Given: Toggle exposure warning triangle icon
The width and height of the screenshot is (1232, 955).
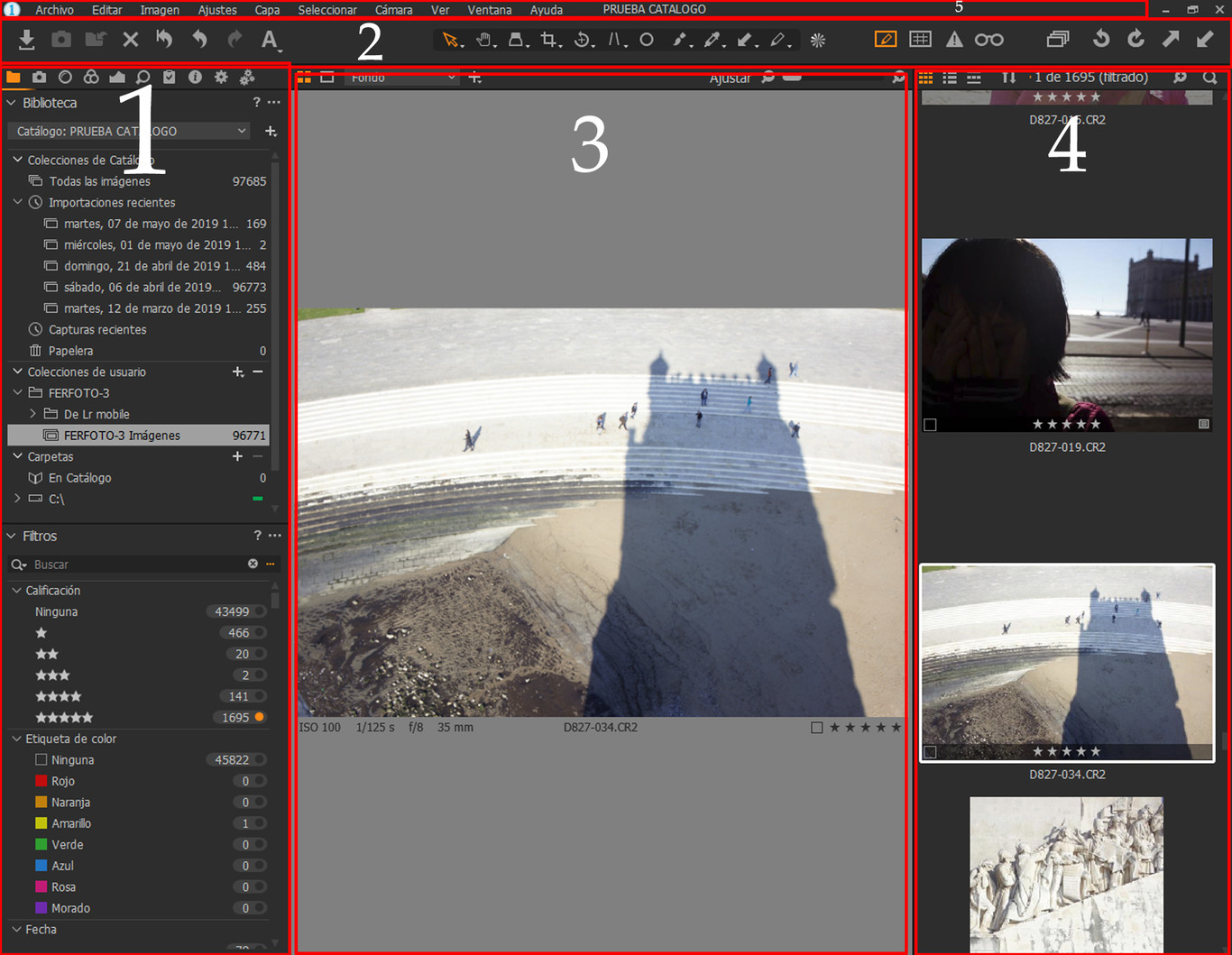Looking at the screenshot, I should pos(954,40).
